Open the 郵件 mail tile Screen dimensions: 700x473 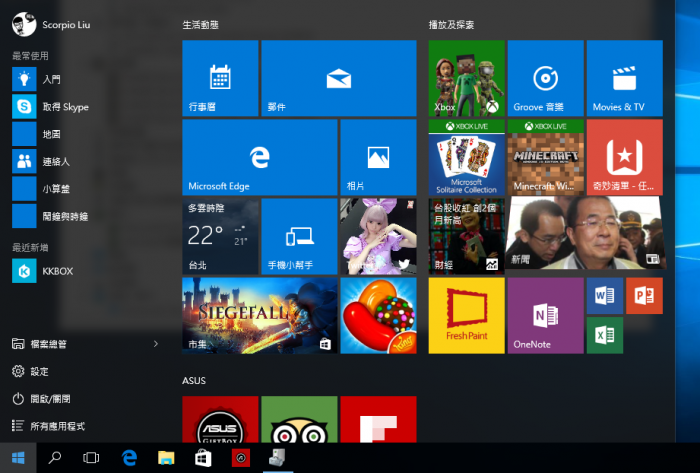coord(338,78)
